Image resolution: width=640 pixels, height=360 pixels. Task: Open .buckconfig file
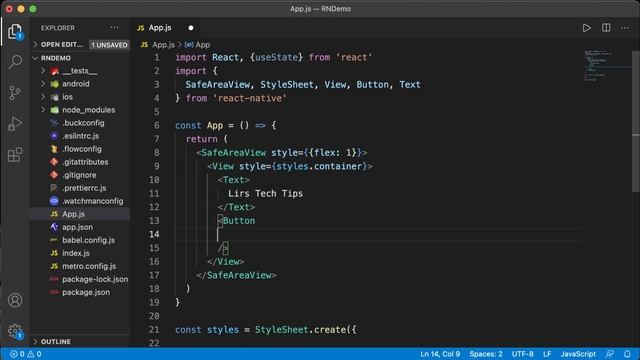83,123
